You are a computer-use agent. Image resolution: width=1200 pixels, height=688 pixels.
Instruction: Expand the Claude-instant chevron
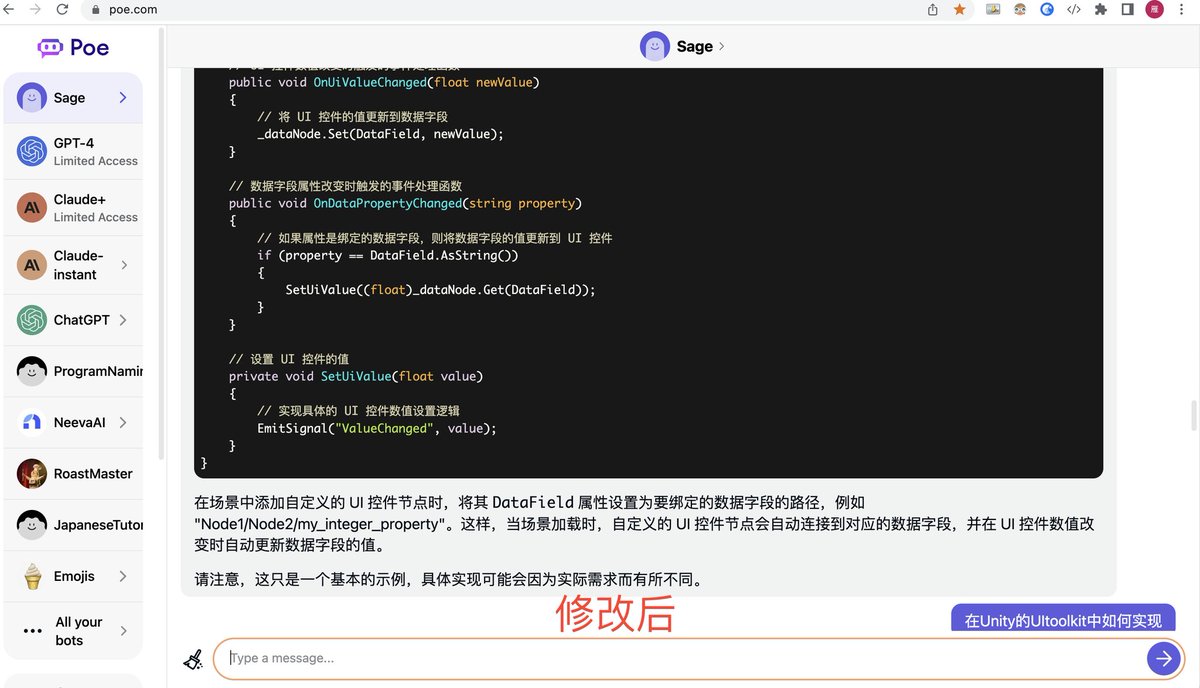coord(123,265)
